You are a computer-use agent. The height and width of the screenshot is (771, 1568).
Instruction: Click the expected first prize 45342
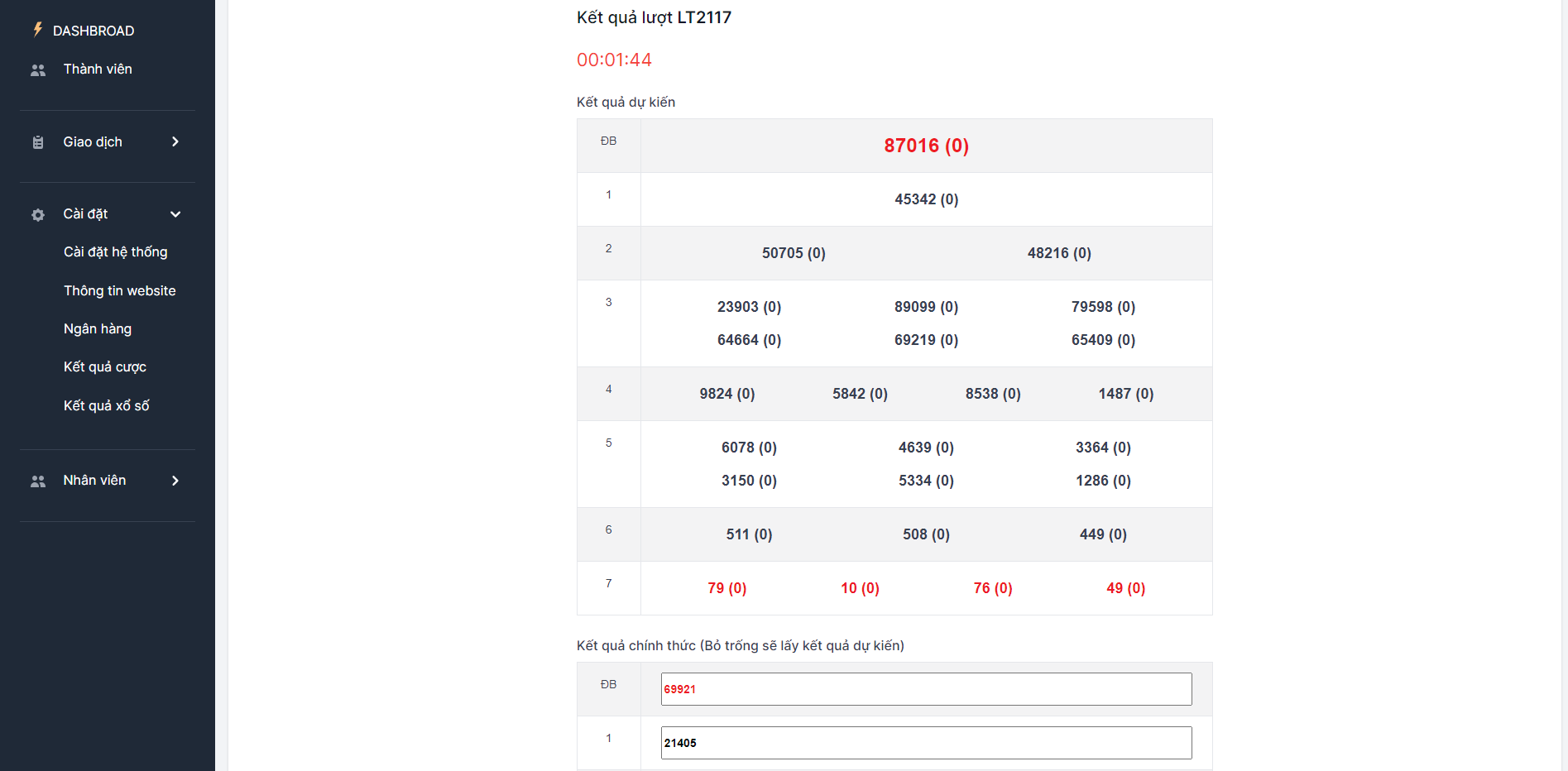pyautogui.click(x=926, y=199)
